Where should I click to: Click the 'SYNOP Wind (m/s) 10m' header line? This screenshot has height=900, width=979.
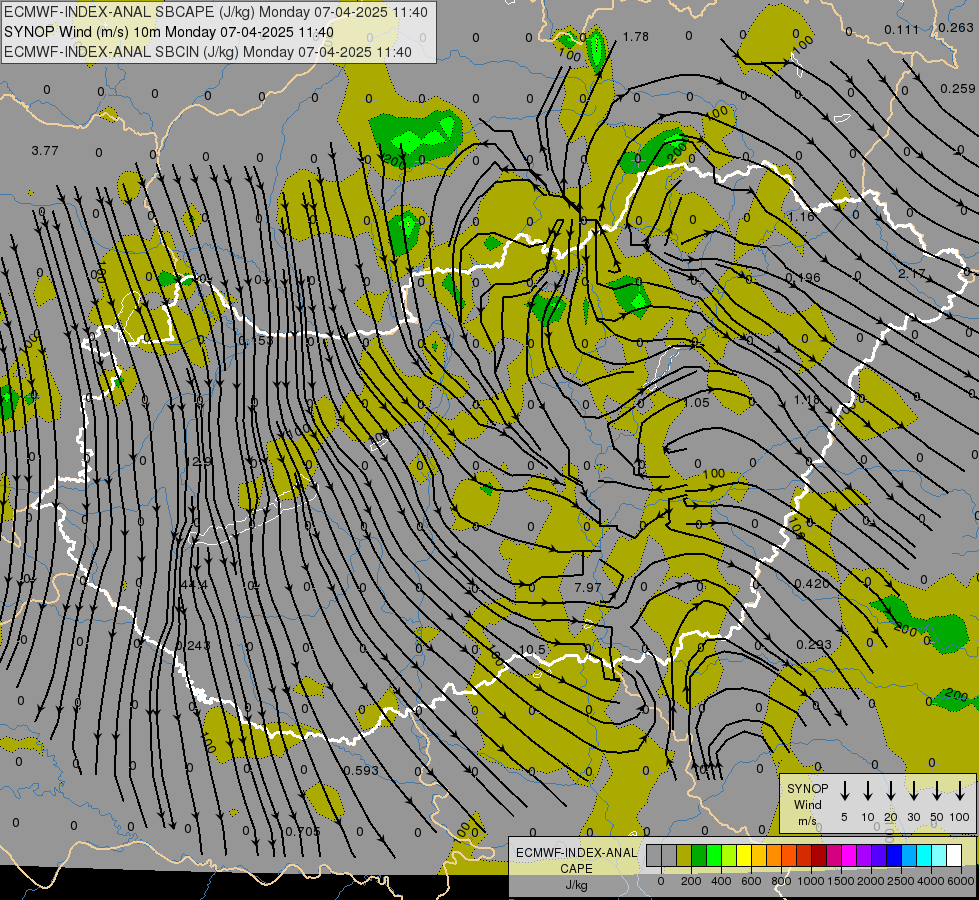pos(169,32)
